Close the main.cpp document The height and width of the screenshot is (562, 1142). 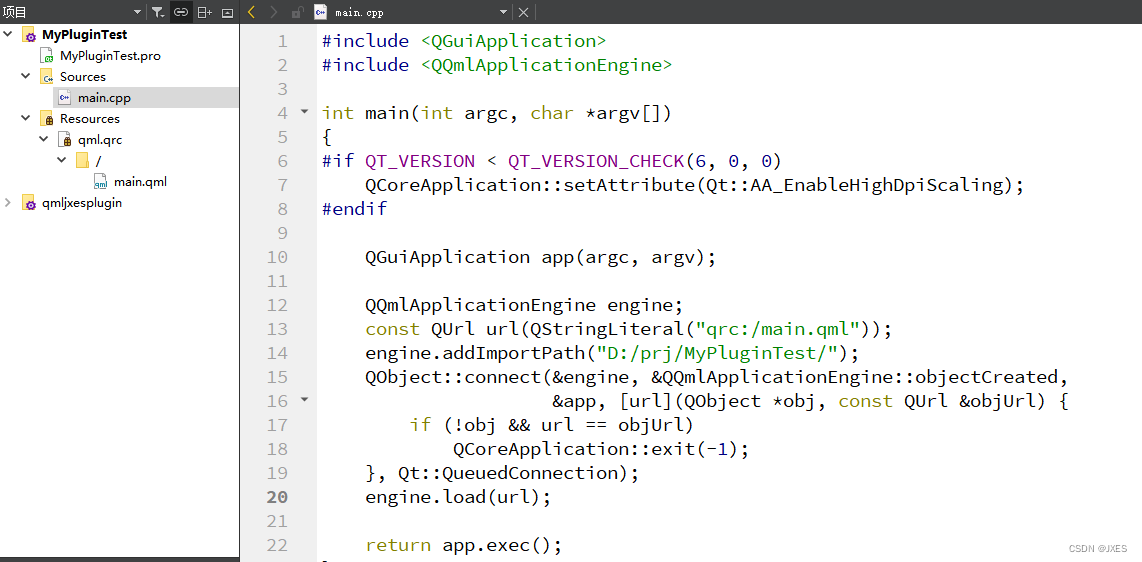coord(523,12)
